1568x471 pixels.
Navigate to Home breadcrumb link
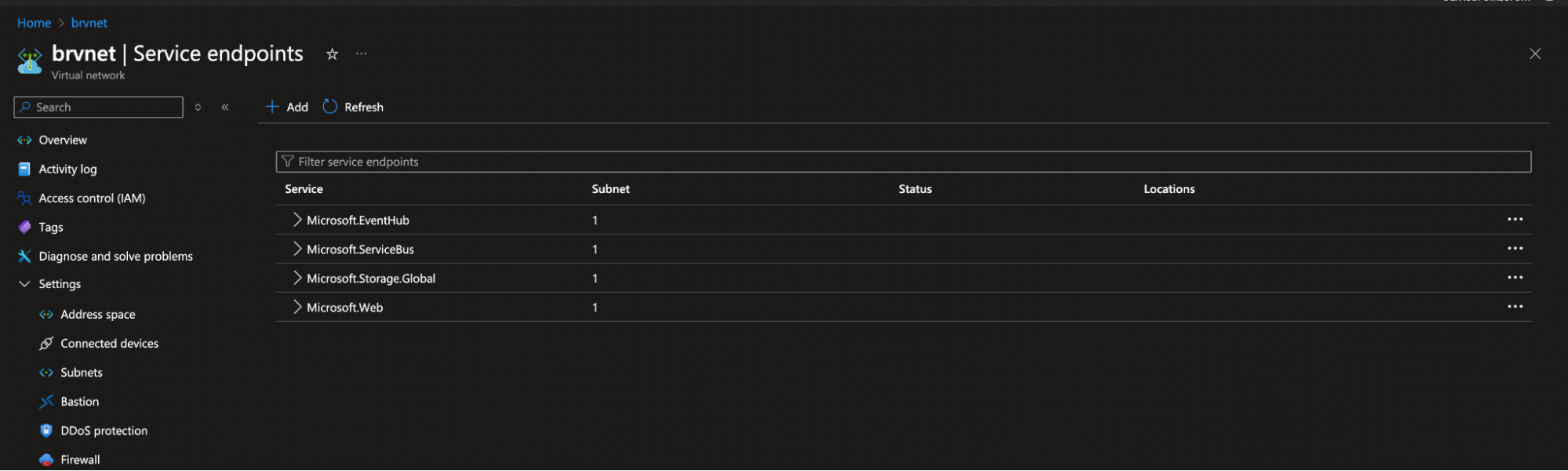click(x=34, y=23)
